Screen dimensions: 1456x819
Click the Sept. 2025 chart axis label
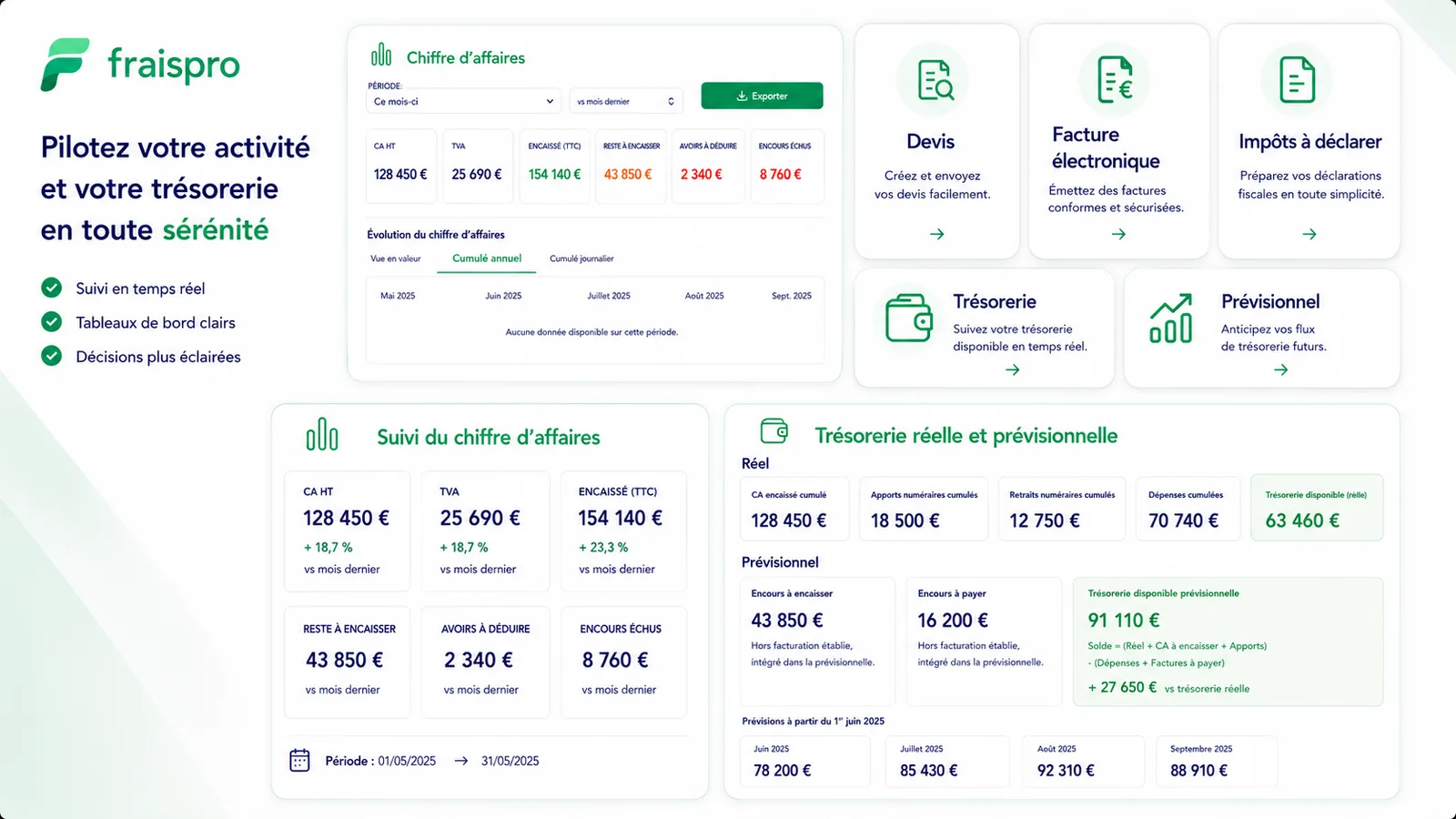tap(791, 296)
